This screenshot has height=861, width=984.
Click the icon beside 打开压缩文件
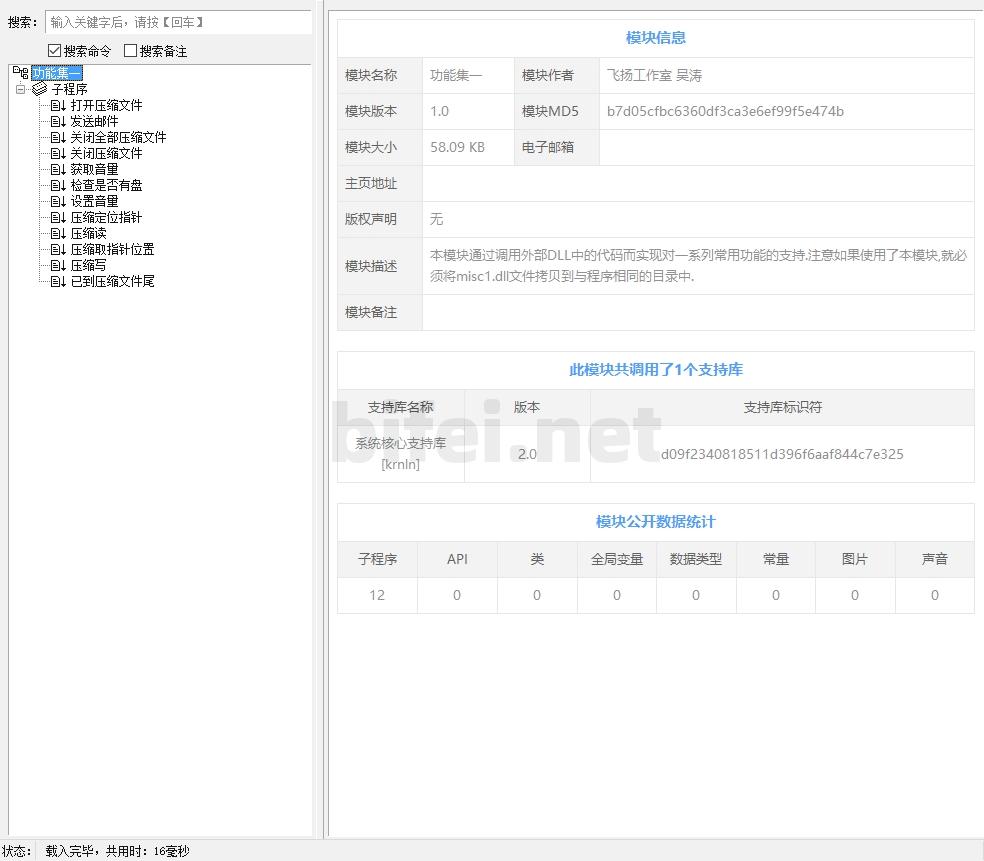(x=58, y=105)
